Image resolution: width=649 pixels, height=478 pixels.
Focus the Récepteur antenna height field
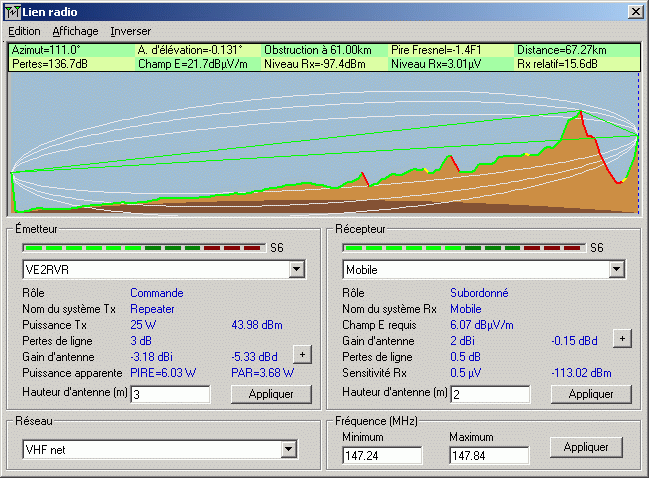click(490, 394)
